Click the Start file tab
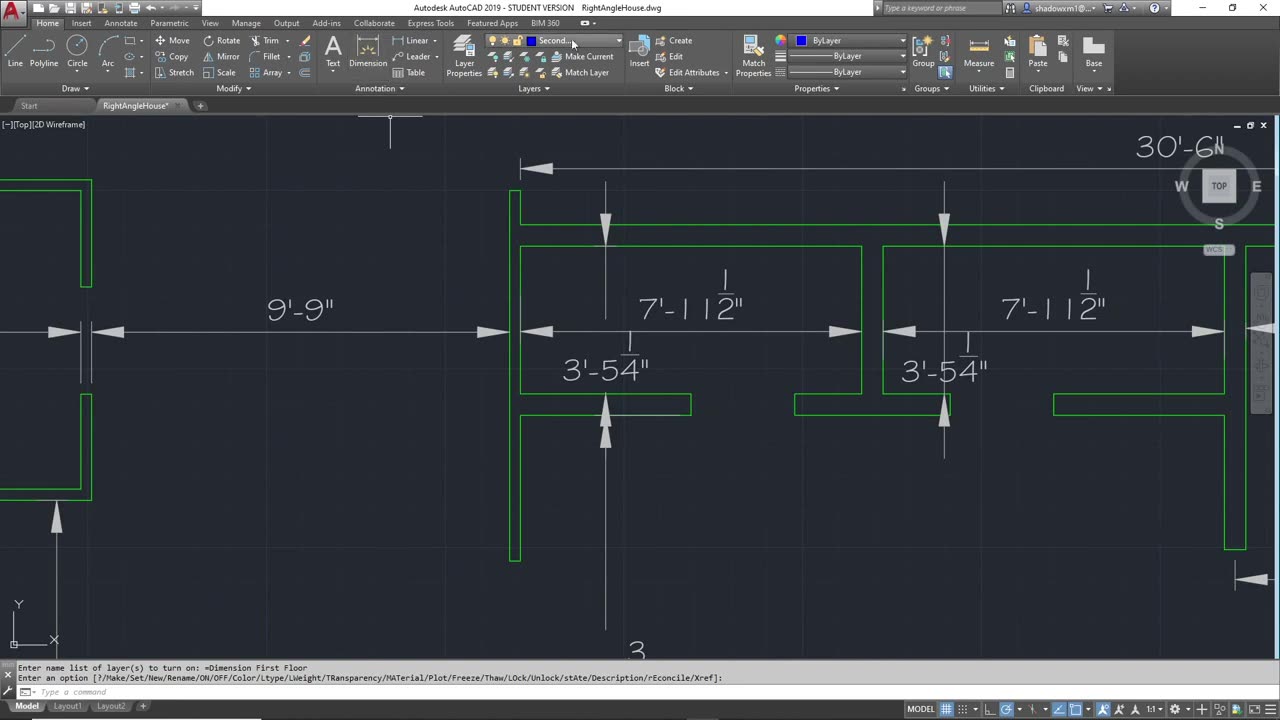Viewport: 1280px width, 720px height. click(x=29, y=105)
